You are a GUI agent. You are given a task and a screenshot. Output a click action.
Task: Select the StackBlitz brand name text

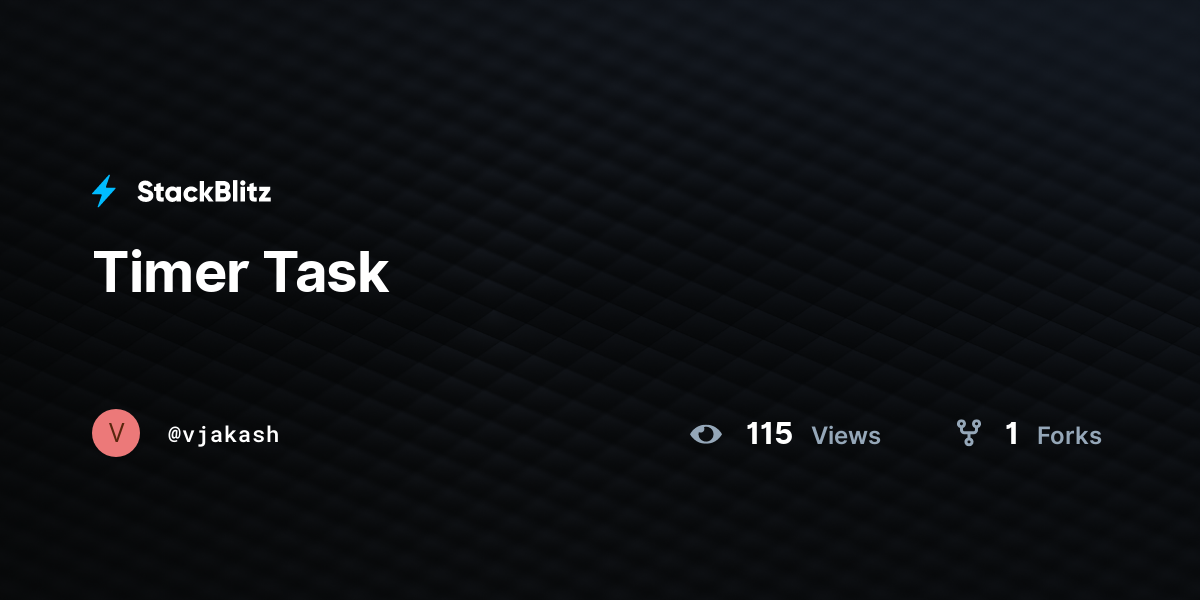tap(204, 192)
